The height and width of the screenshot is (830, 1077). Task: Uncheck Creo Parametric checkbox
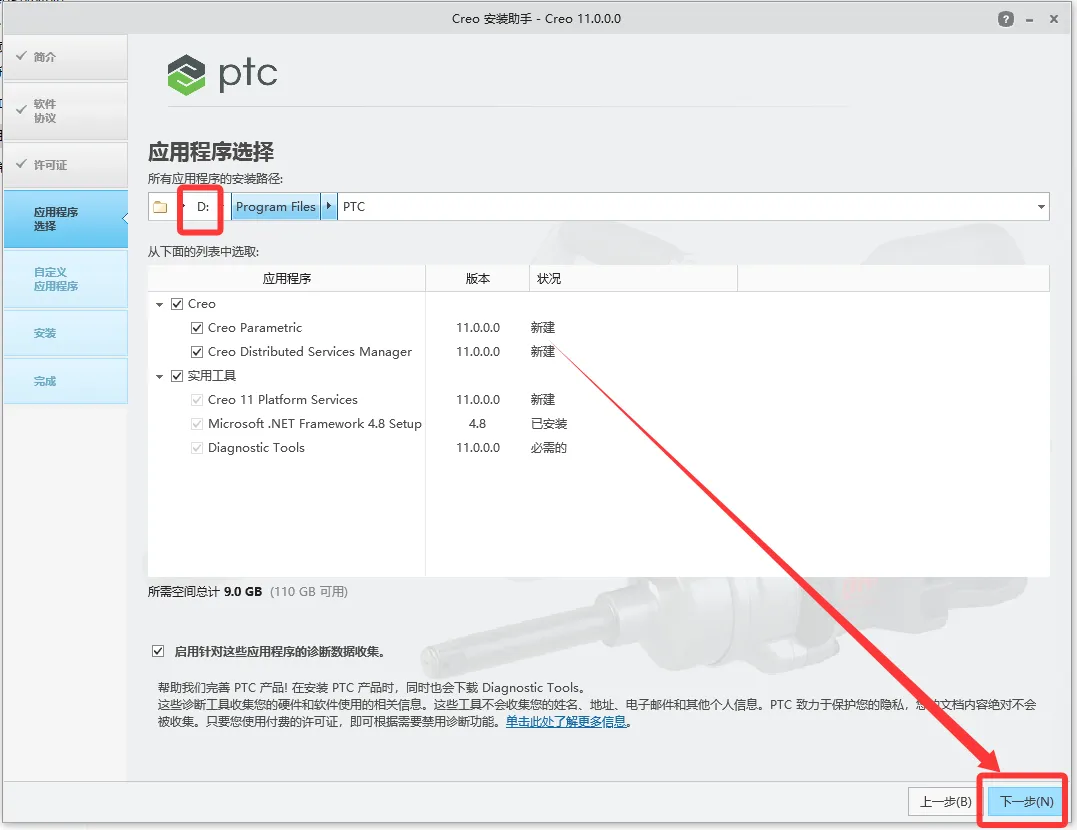pos(197,328)
